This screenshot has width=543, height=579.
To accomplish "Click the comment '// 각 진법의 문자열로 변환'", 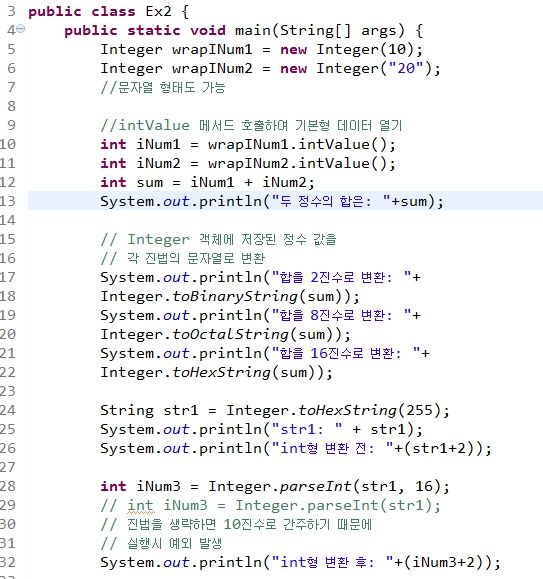I will (x=183, y=258).
